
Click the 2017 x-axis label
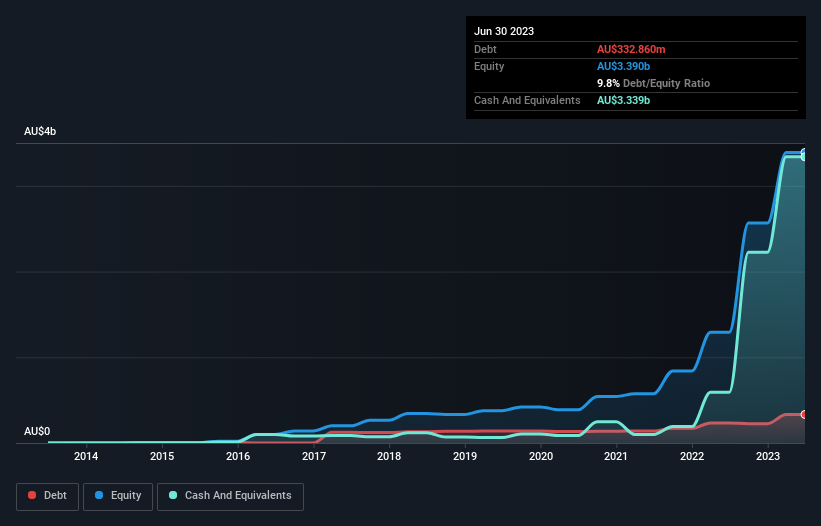click(x=314, y=456)
